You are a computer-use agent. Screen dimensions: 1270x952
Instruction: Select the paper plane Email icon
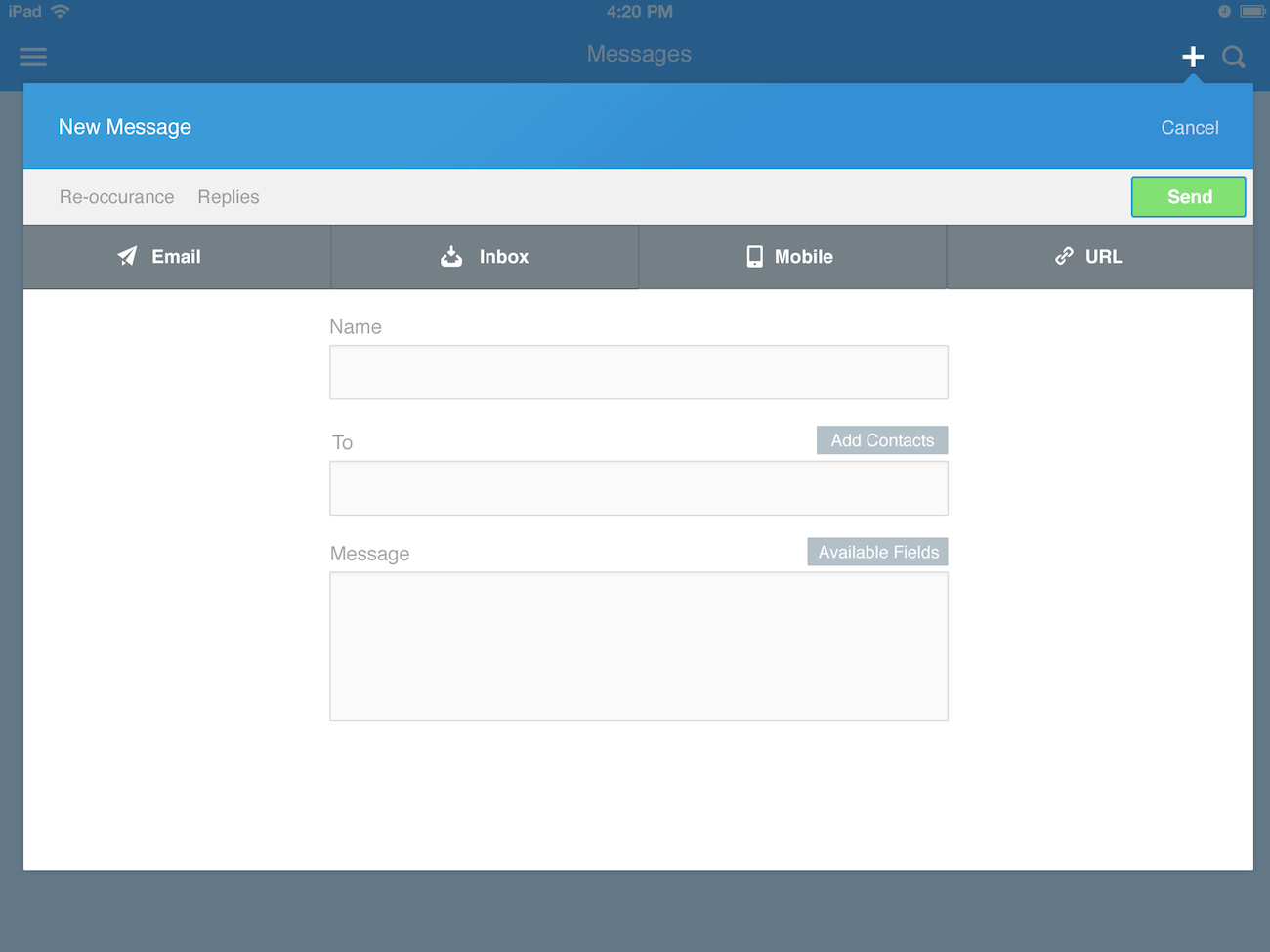(128, 256)
